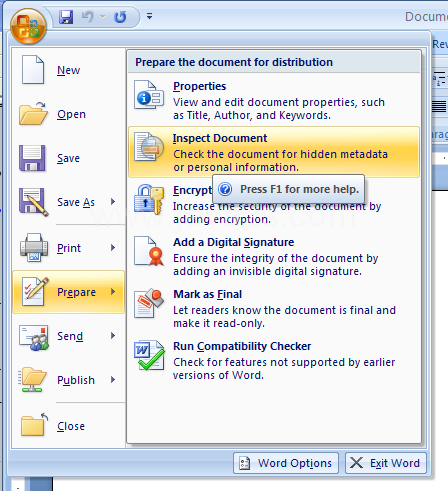448x491 pixels.
Task: Choose Add a Digital Signature option
Action: click(x=274, y=256)
